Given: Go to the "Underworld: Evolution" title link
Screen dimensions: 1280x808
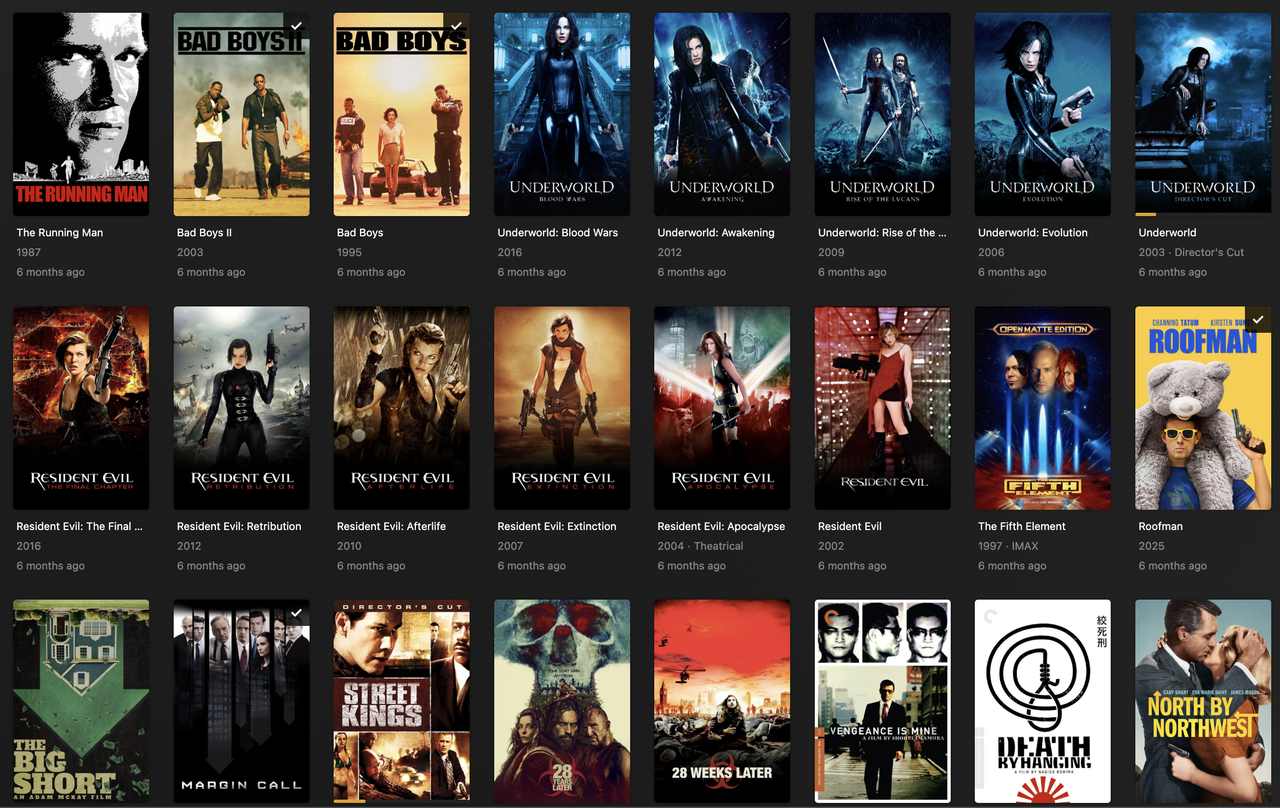Looking at the screenshot, I should click(x=1033, y=233).
